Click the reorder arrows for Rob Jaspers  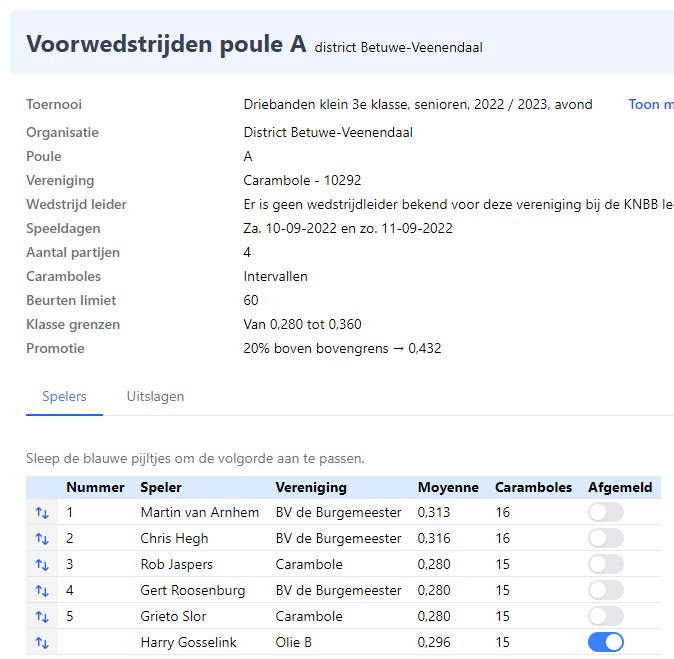(42, 564)
